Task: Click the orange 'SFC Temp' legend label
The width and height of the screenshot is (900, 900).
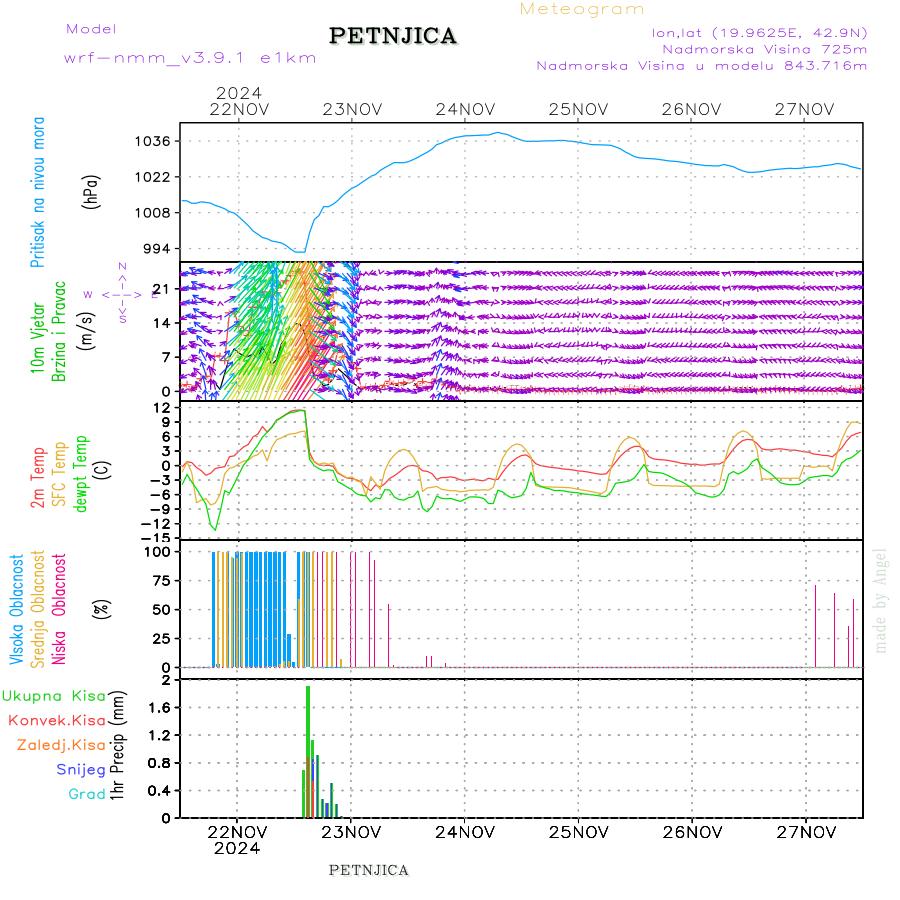Action: click(x=60, y=474)
